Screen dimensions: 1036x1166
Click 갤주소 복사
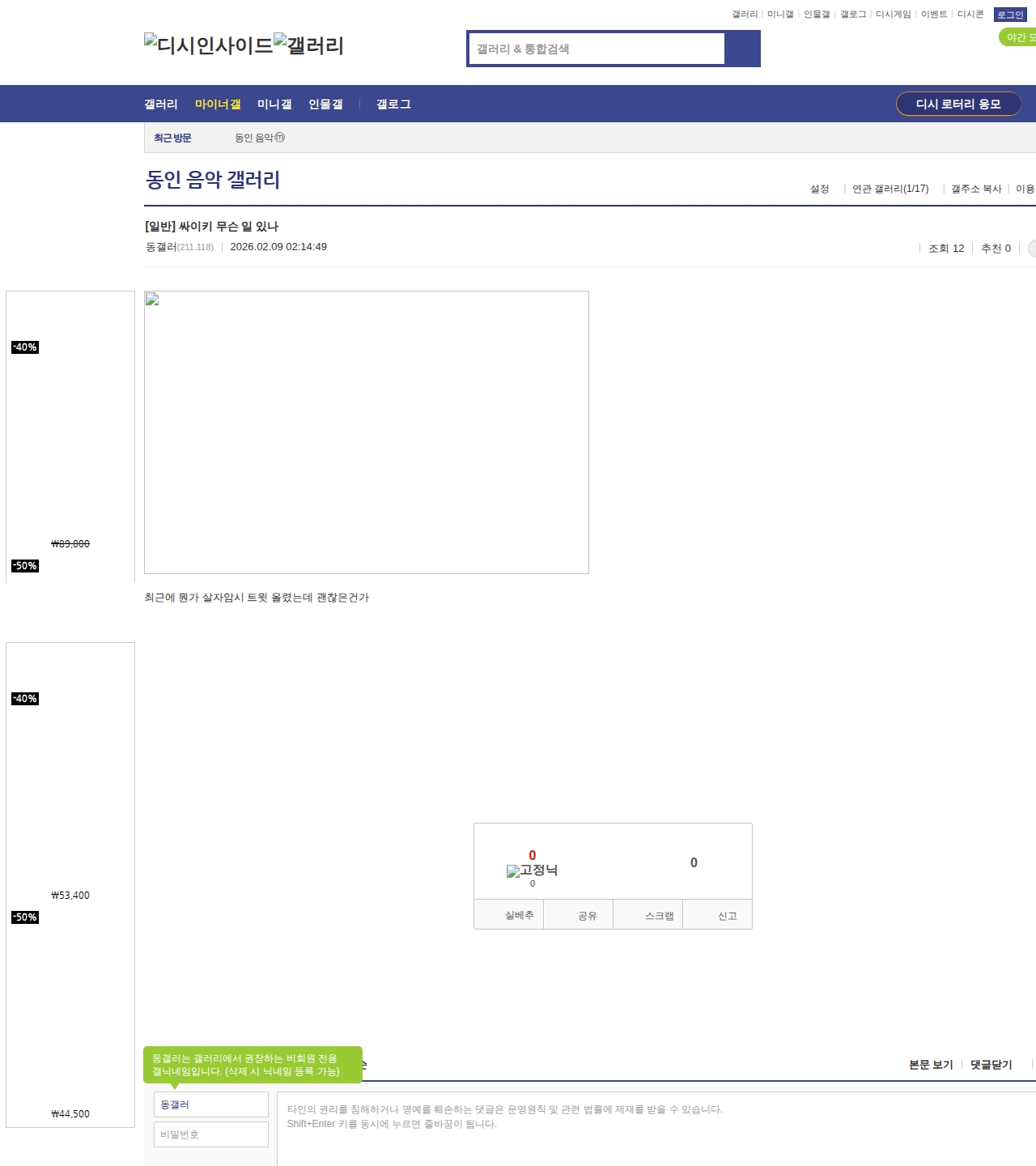976,189
